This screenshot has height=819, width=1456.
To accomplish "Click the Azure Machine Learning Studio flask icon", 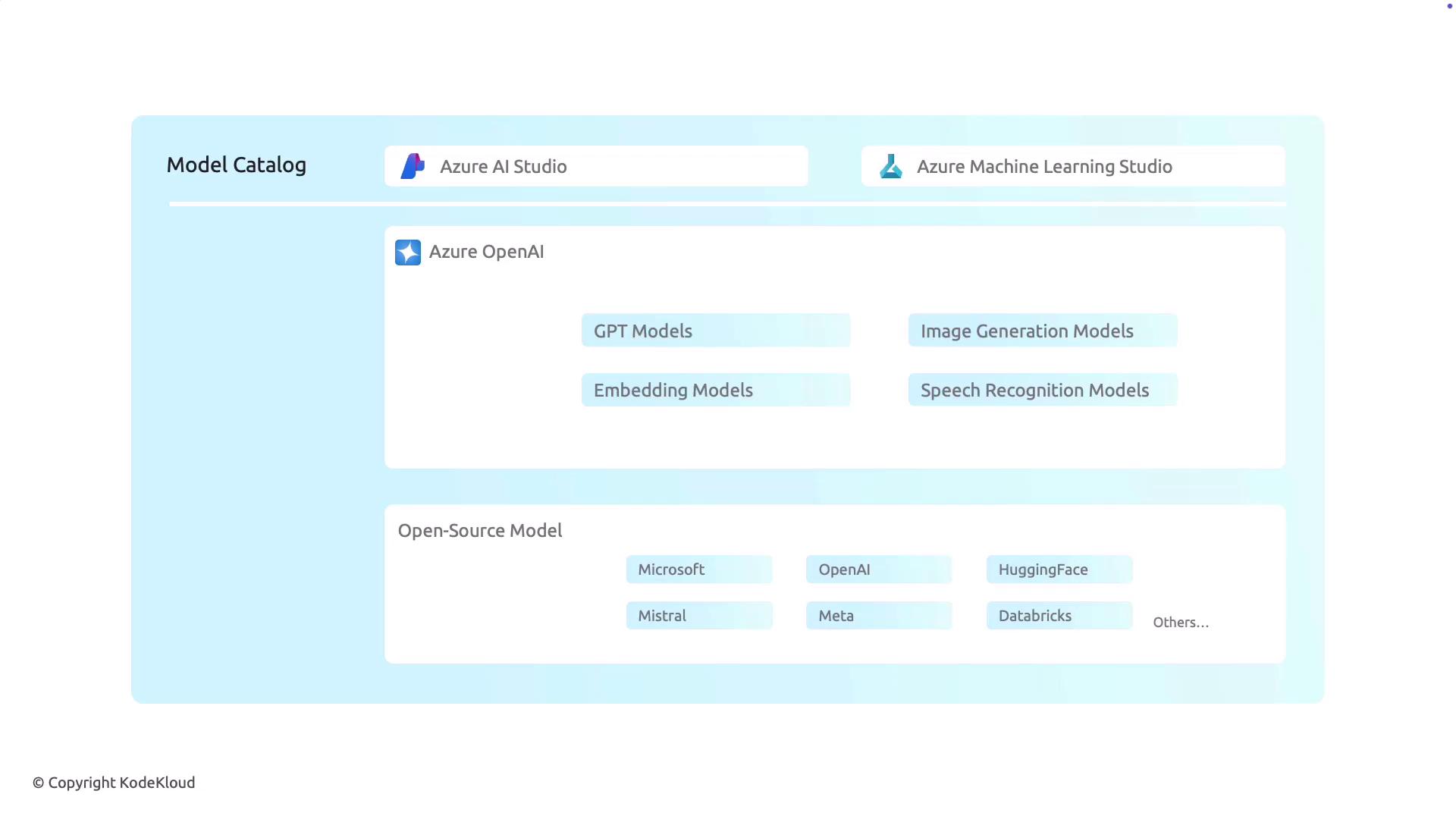I will click(x=891, y=166).
